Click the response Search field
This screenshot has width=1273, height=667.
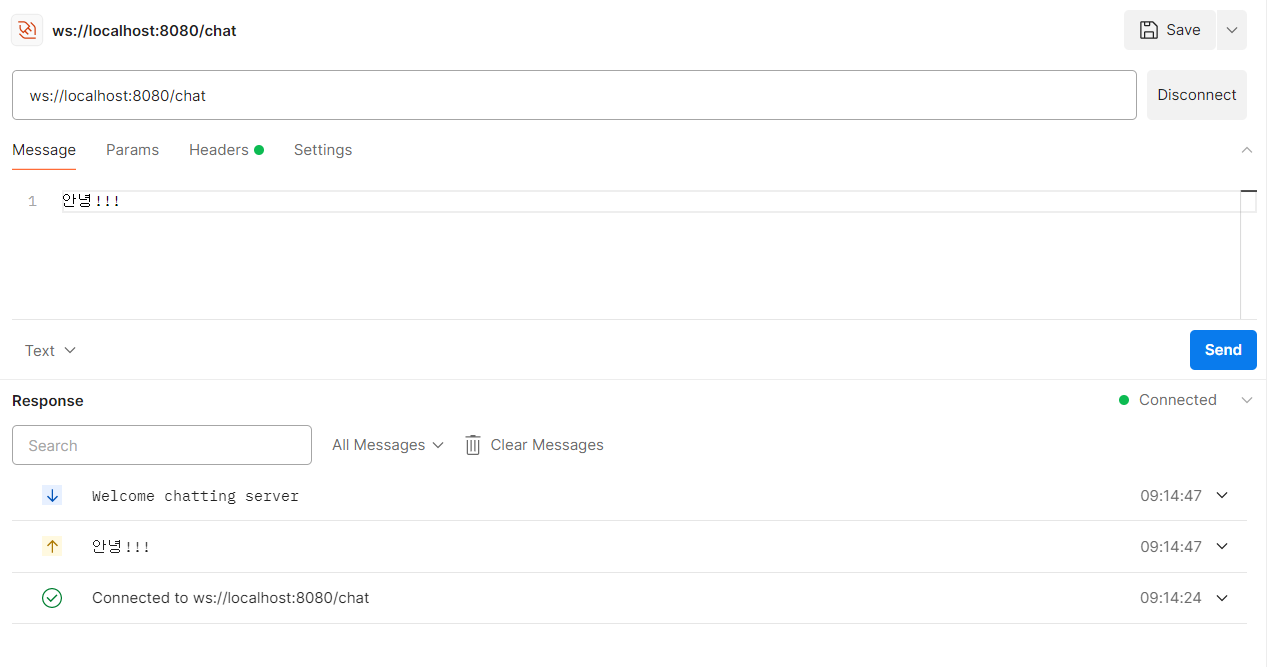(x=162, y=445)
